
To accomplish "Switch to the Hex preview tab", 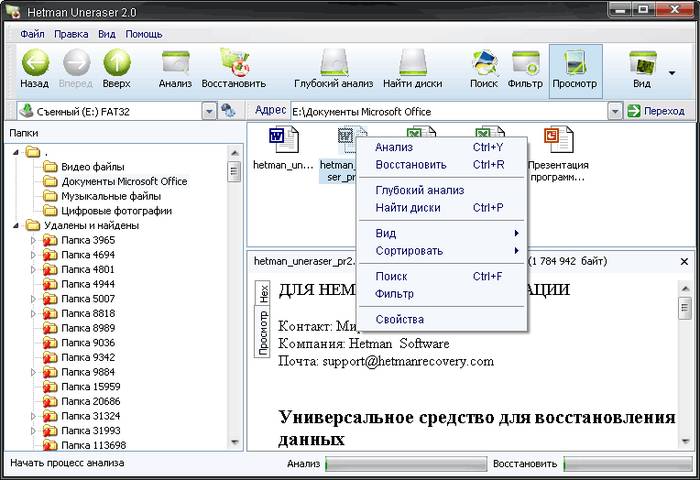I will [263, 293].
